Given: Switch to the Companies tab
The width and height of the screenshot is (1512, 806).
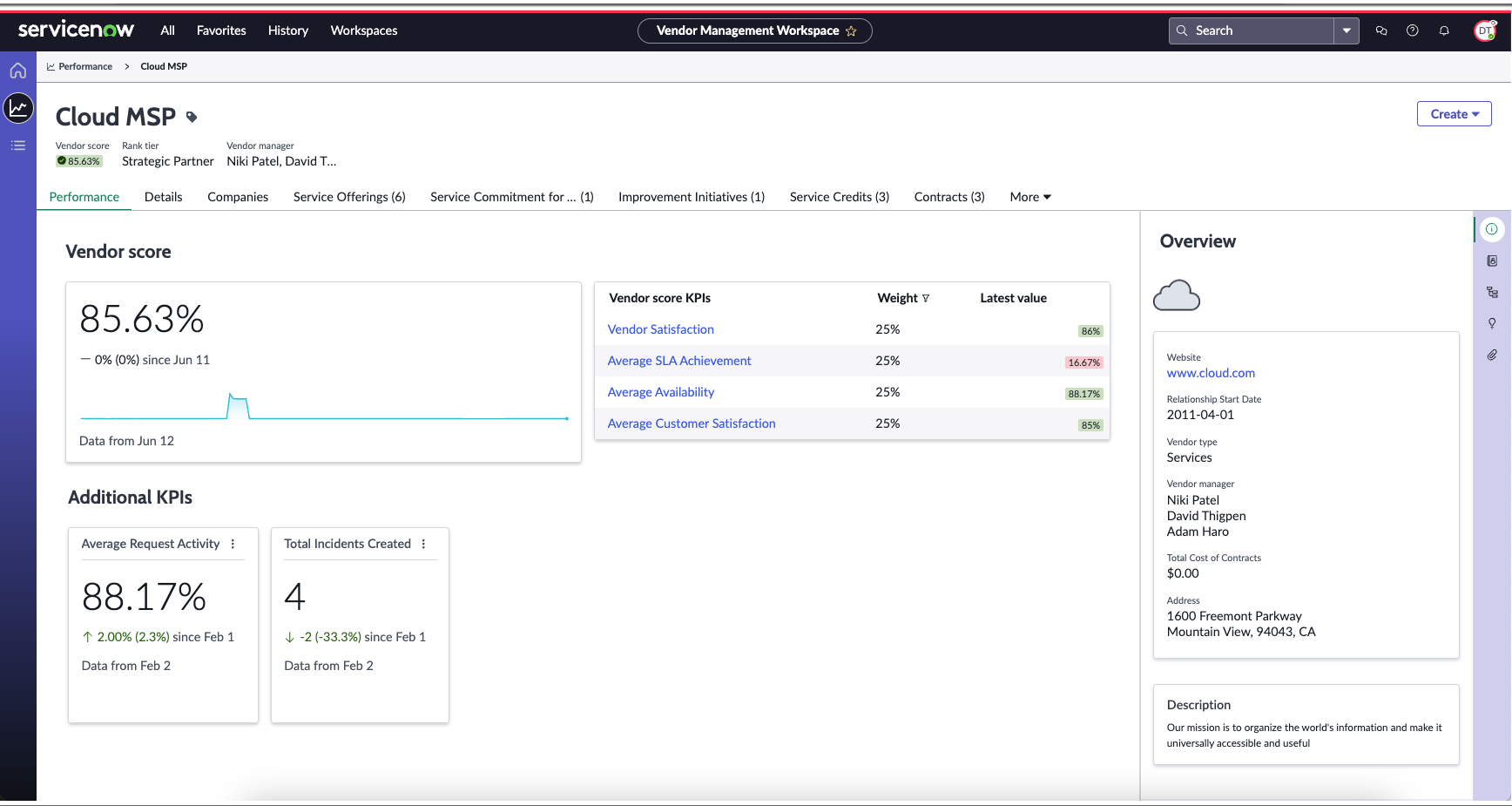Looking at the screenshot, I should (x=238, y=197).
